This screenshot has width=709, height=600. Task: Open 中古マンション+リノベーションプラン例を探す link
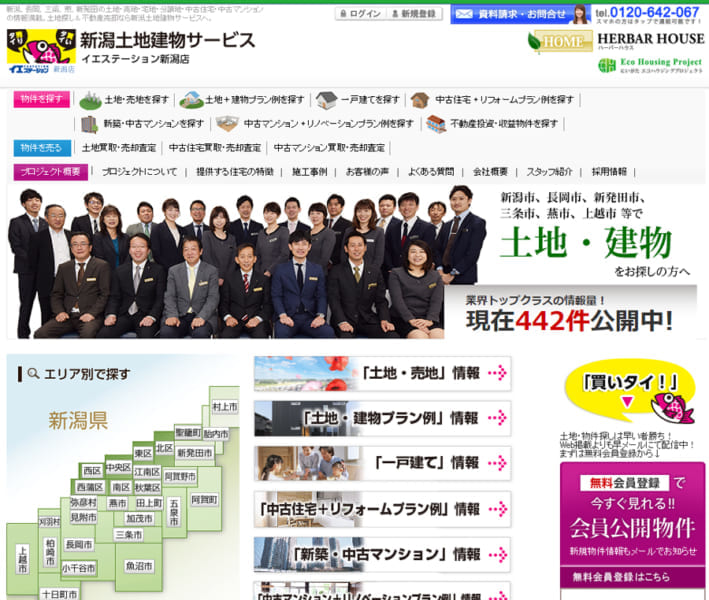328,123
